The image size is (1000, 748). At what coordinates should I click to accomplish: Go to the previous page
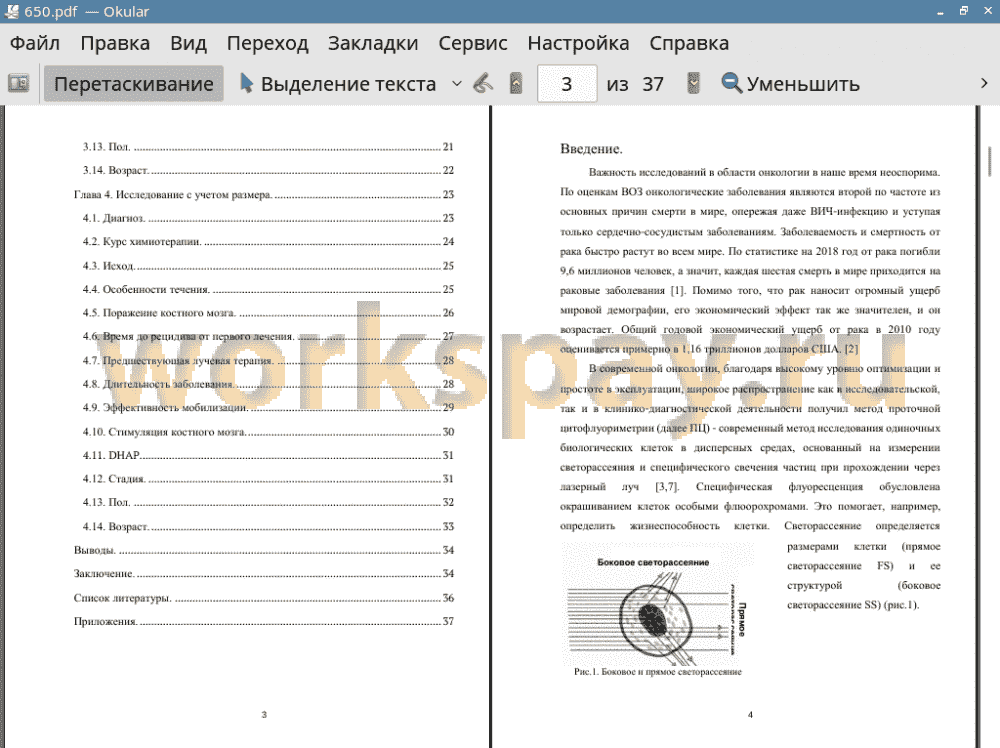tap(516, 84)
